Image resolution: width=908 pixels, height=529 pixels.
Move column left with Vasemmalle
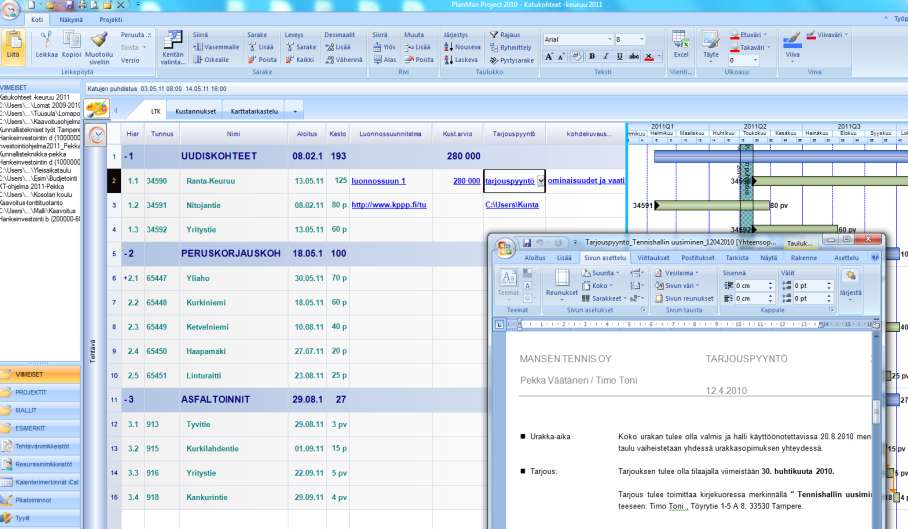pyautogui.click(x=217, y=47)
